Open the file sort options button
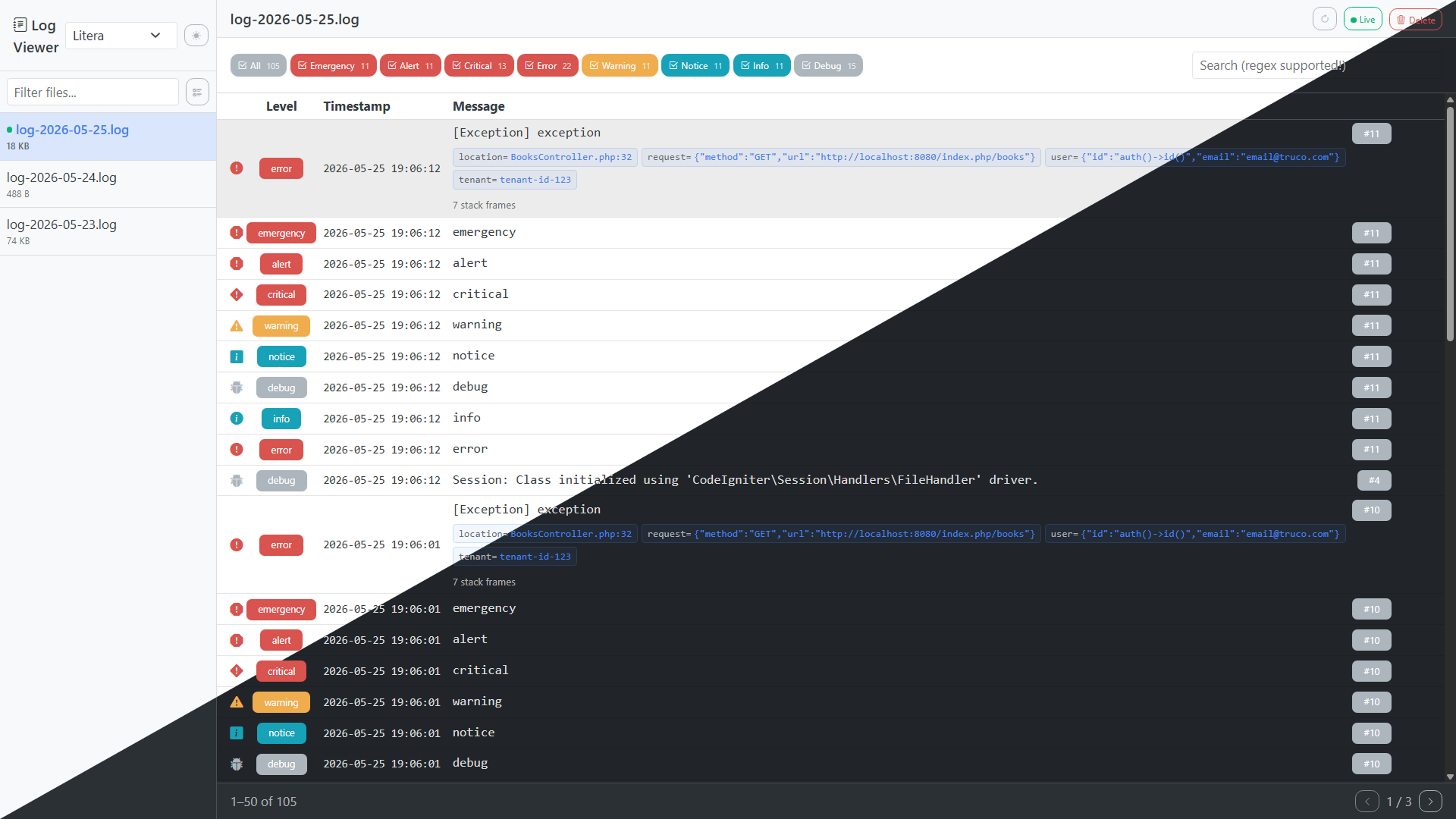This screenshot has height=819, width=1456. [197, 93]
